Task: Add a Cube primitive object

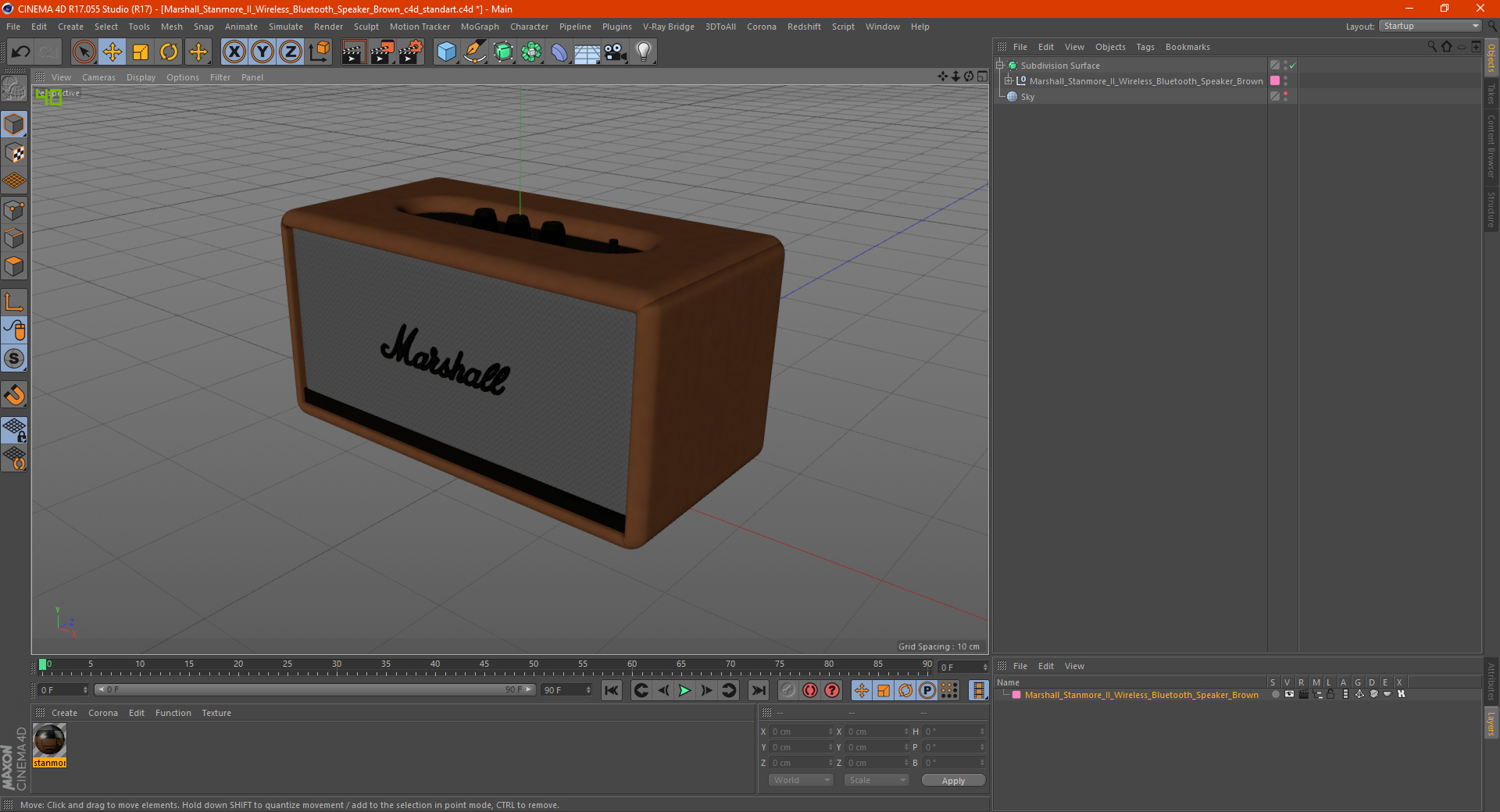Action: point(446,52)
